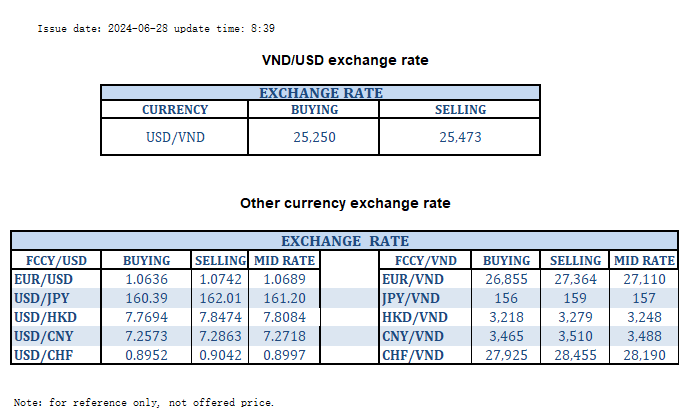The image size is (694, 413).
Task: Click the USD/VND buying rate 25,250
Action: (314, 136)
